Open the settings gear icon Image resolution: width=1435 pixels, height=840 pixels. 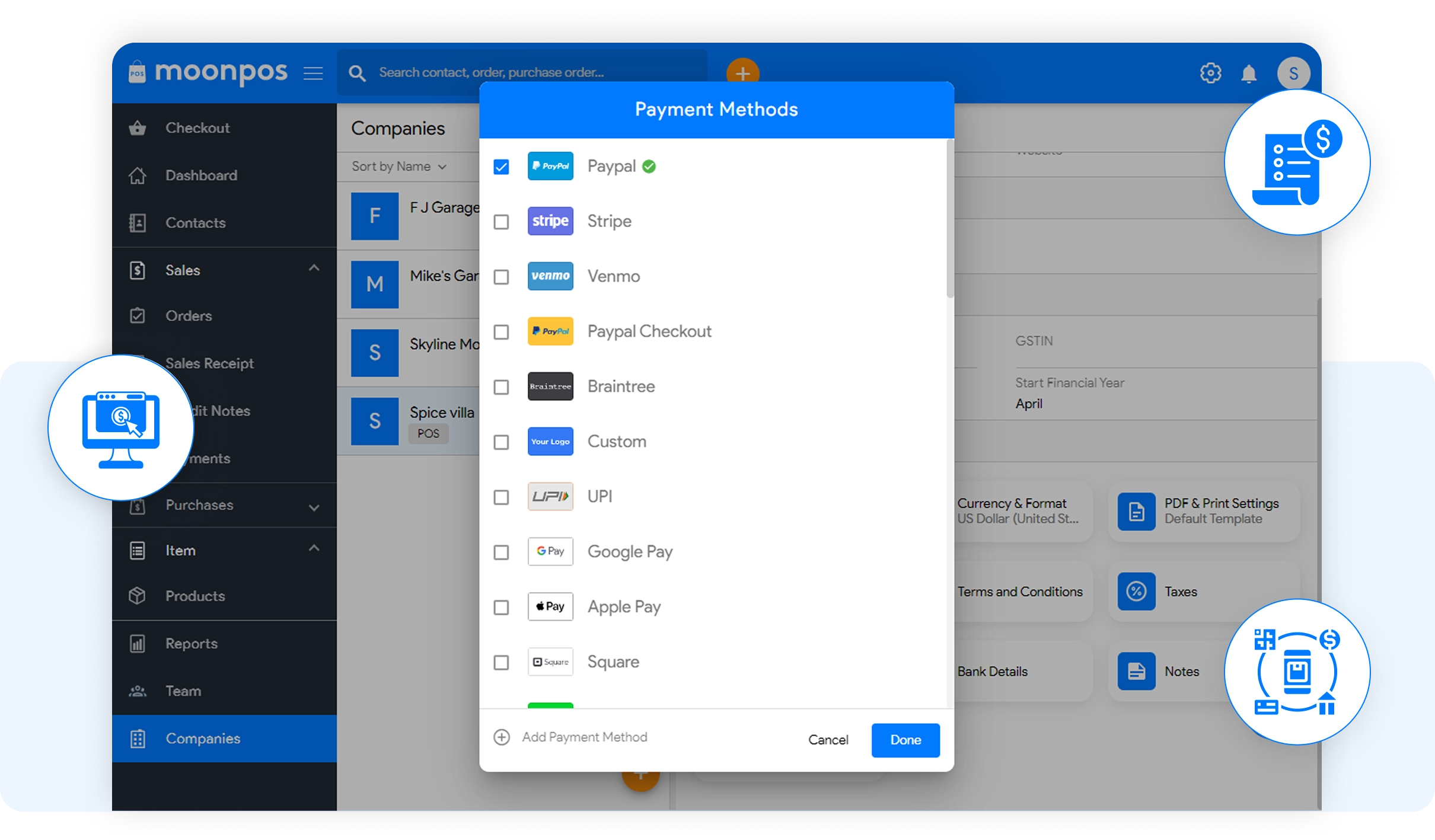(1210, 72)
